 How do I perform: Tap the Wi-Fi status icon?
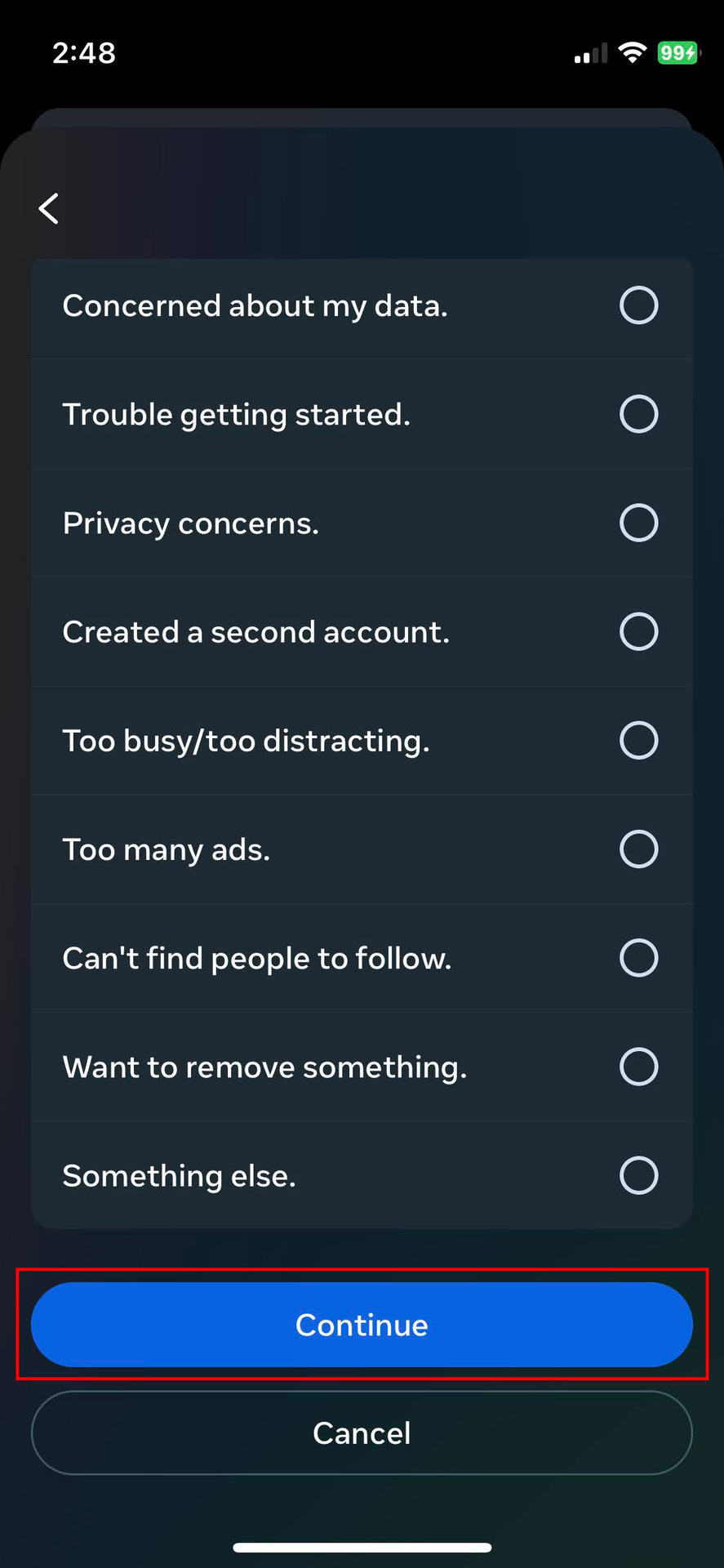631,53
